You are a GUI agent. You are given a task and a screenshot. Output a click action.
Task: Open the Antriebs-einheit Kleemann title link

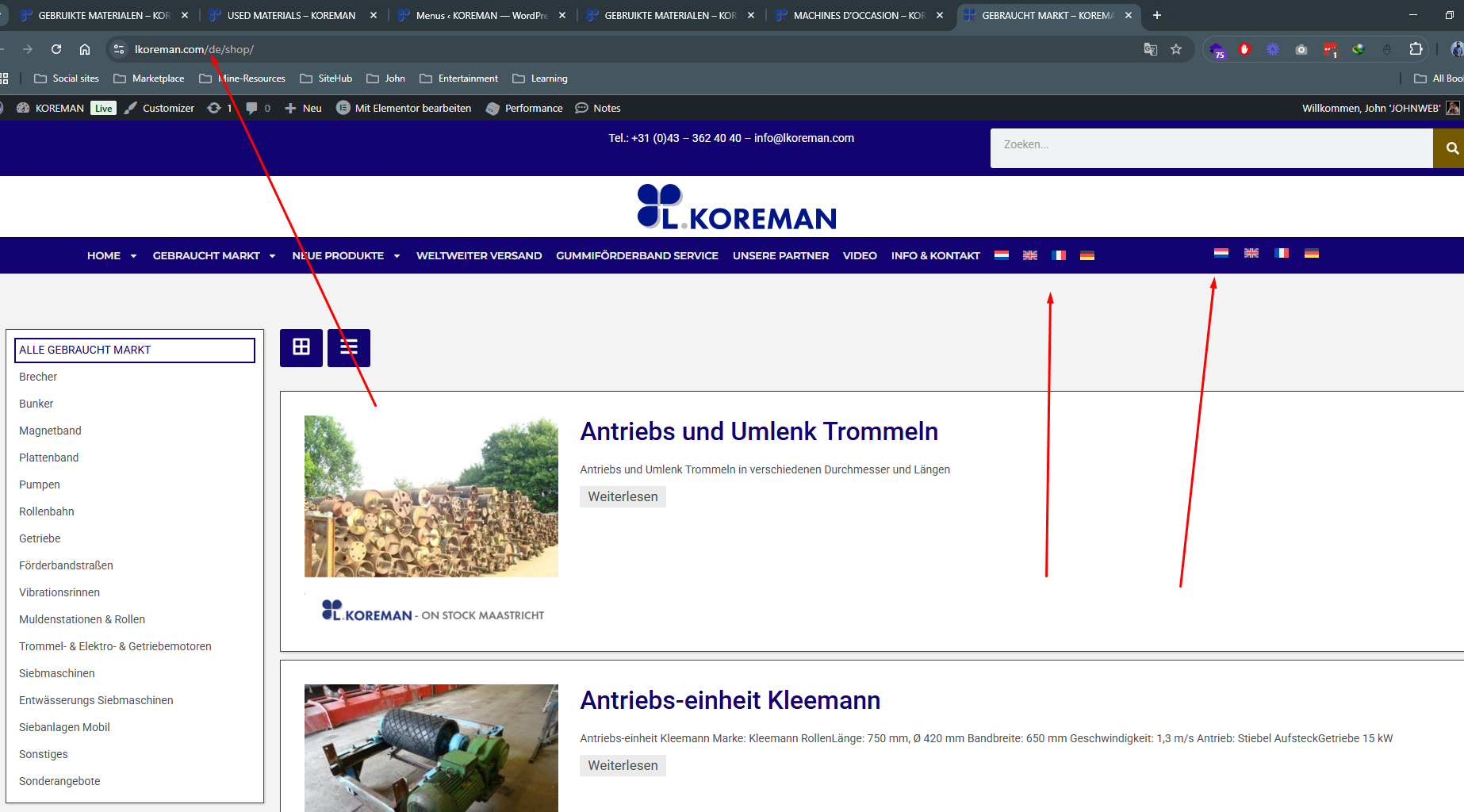click(x=730, y=700)
